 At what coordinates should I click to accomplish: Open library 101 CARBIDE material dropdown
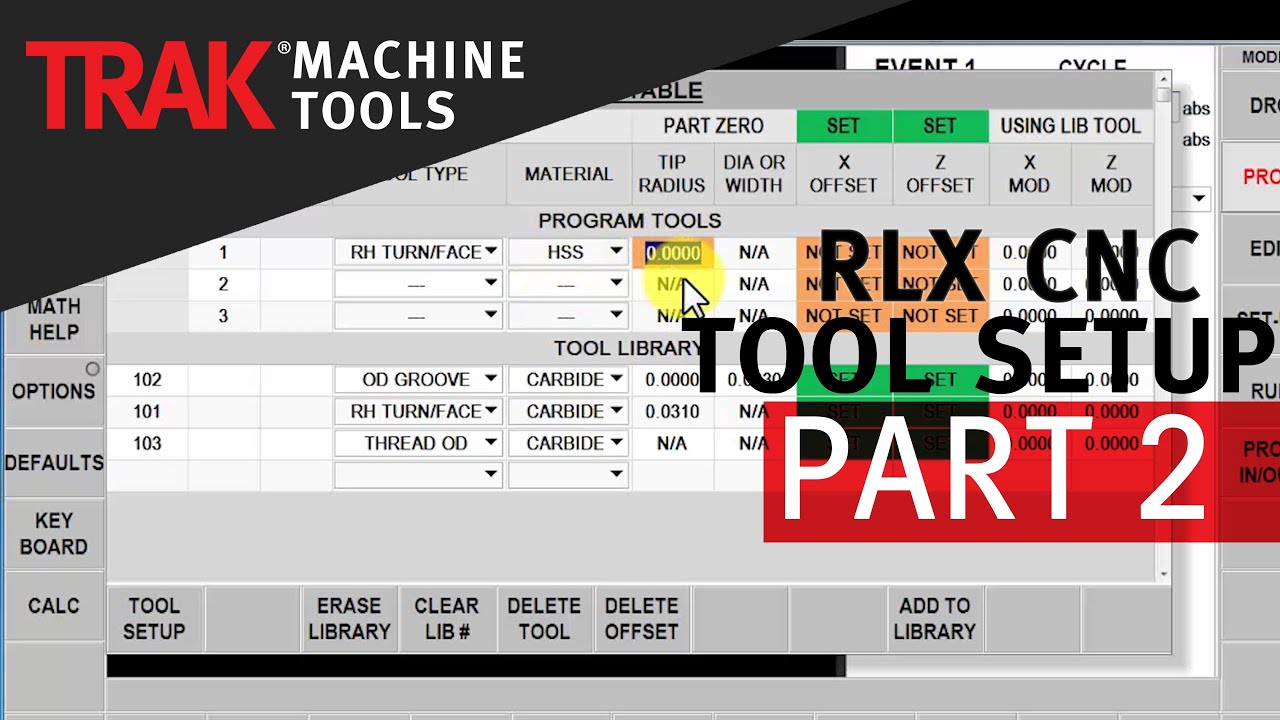(x=568, y=411)
